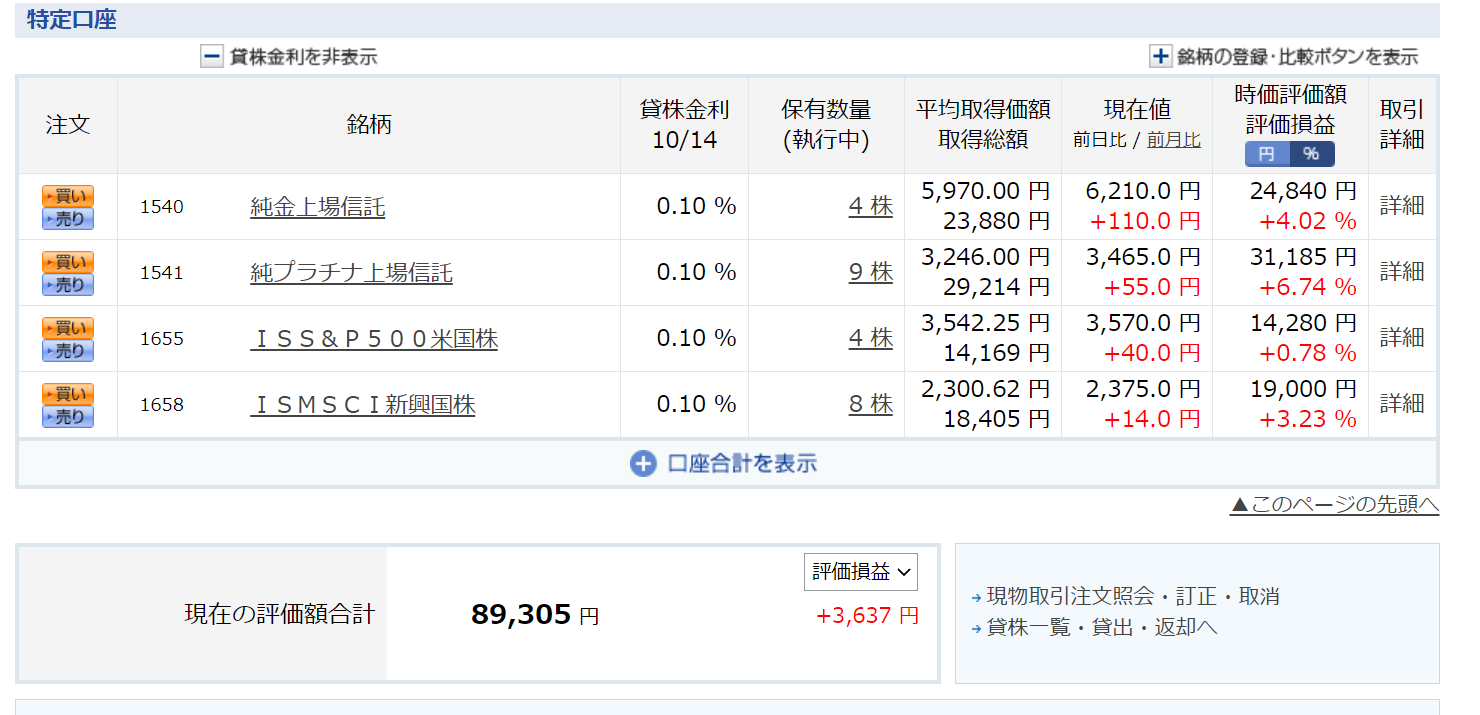Jump to このページの先頭へ
The width and height of the screenshot is (1480, 715).
(x=1334, y=505)
